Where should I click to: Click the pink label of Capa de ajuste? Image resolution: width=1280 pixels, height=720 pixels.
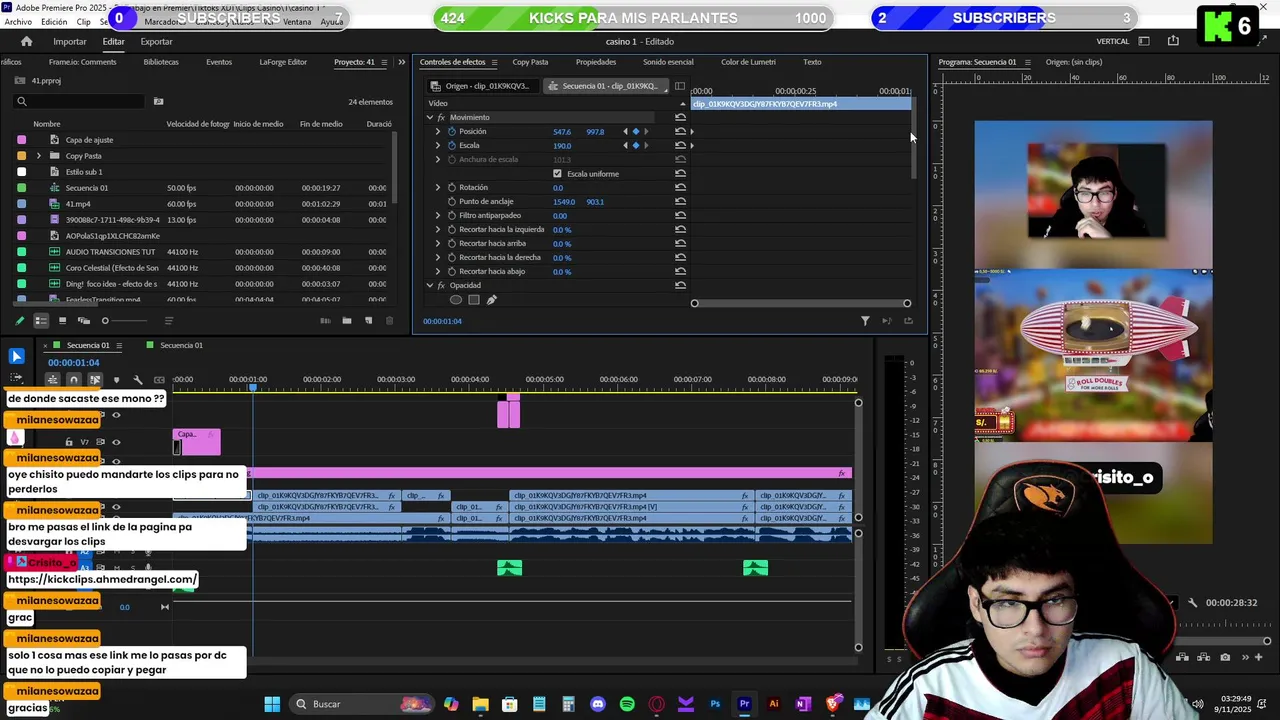point(22,140)
